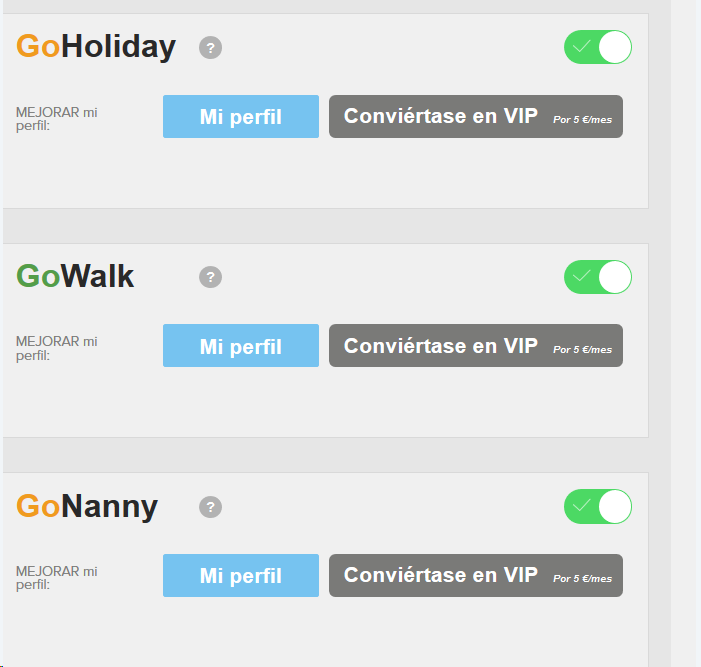Show help info for GoNanny

(210, 507)
